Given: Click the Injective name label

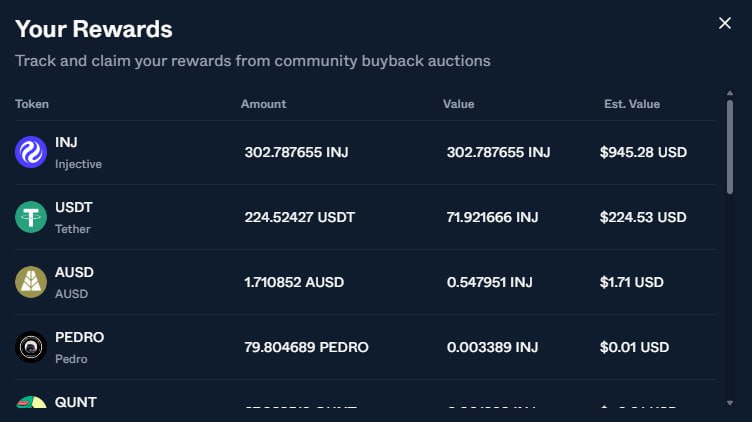Looking at the screenshot, I should point(78,164).
